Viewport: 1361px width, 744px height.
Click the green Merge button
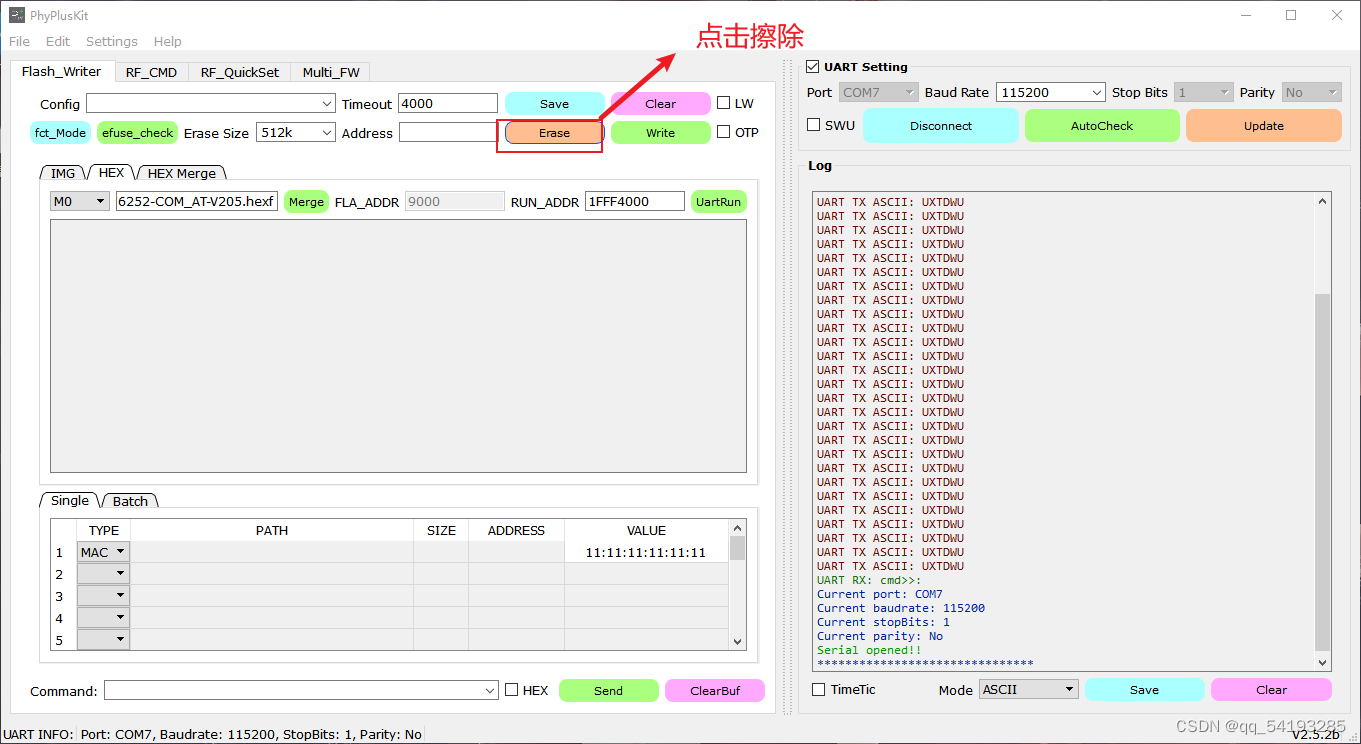point(306,202)
